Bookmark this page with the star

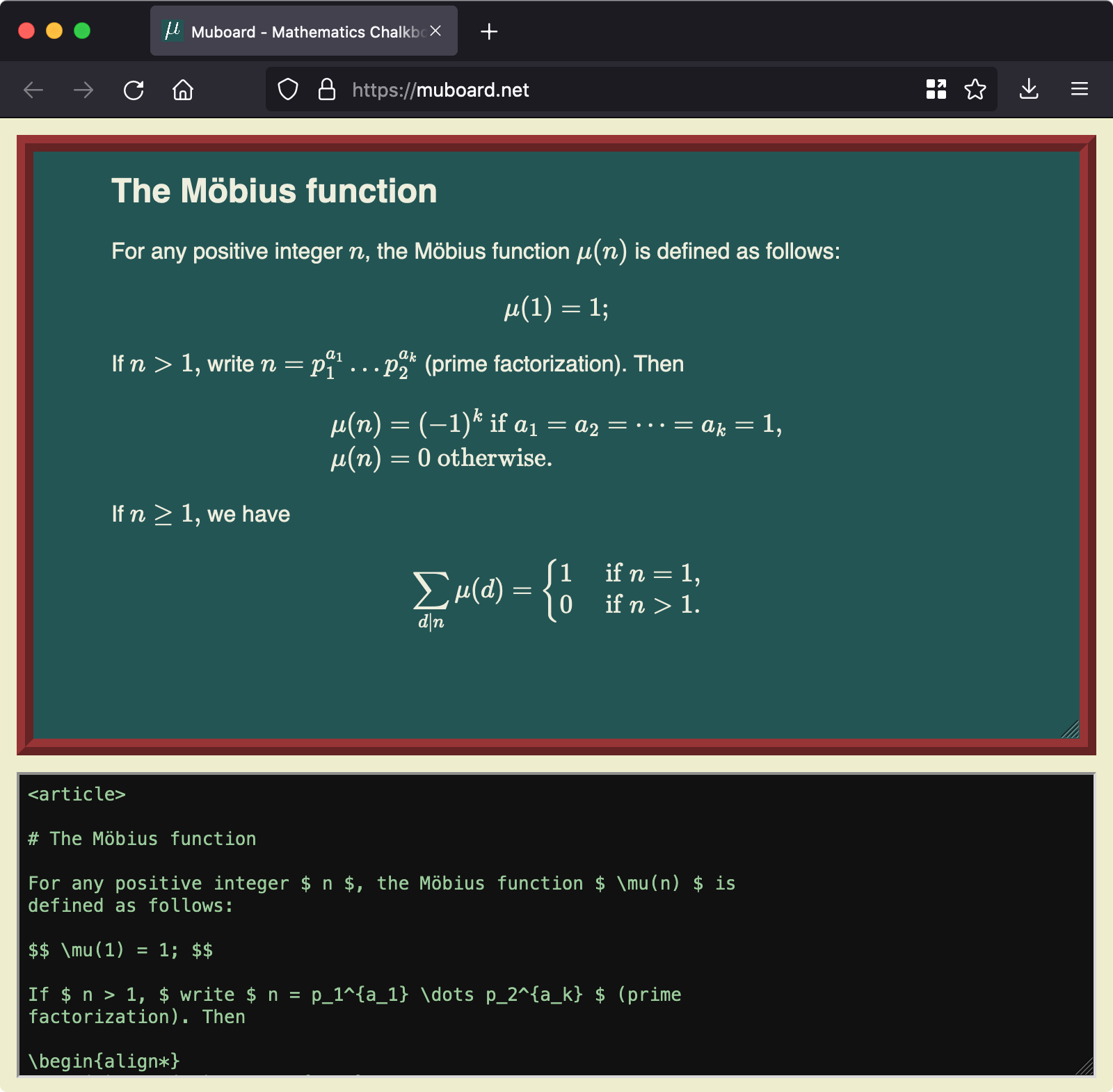point(975,89)
